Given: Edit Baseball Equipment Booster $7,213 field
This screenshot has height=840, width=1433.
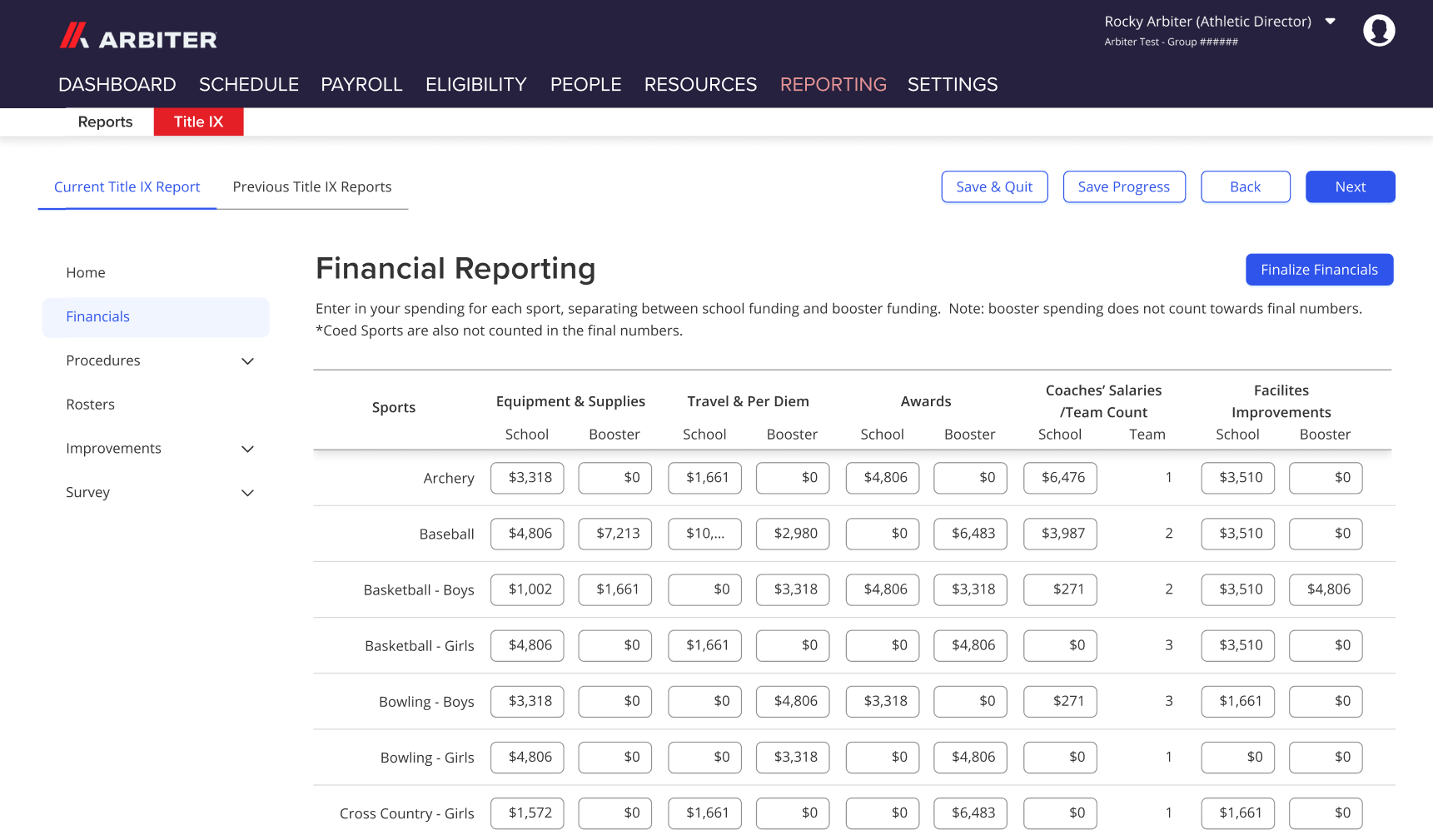Looking at the screenshot, I should 615,534.
